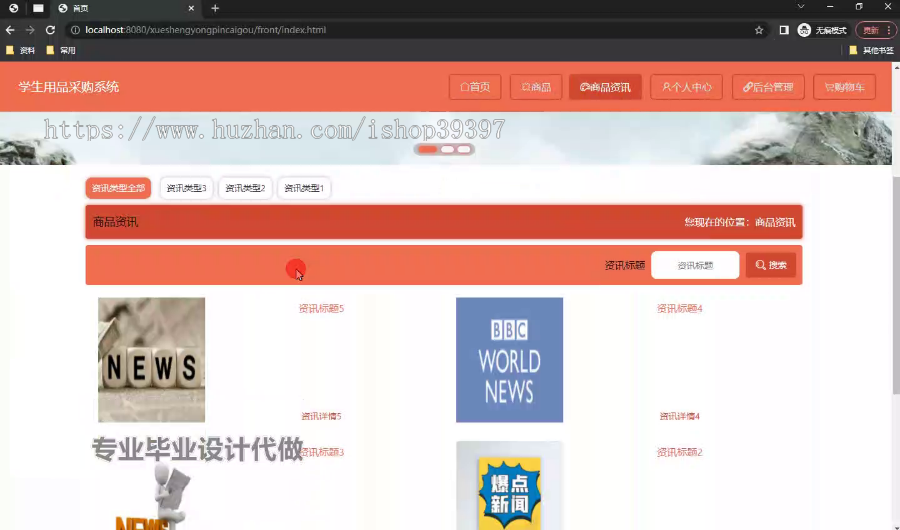Open the BBC World News thumbnail
Screen dimensions: 900x530
click(510, 360)
